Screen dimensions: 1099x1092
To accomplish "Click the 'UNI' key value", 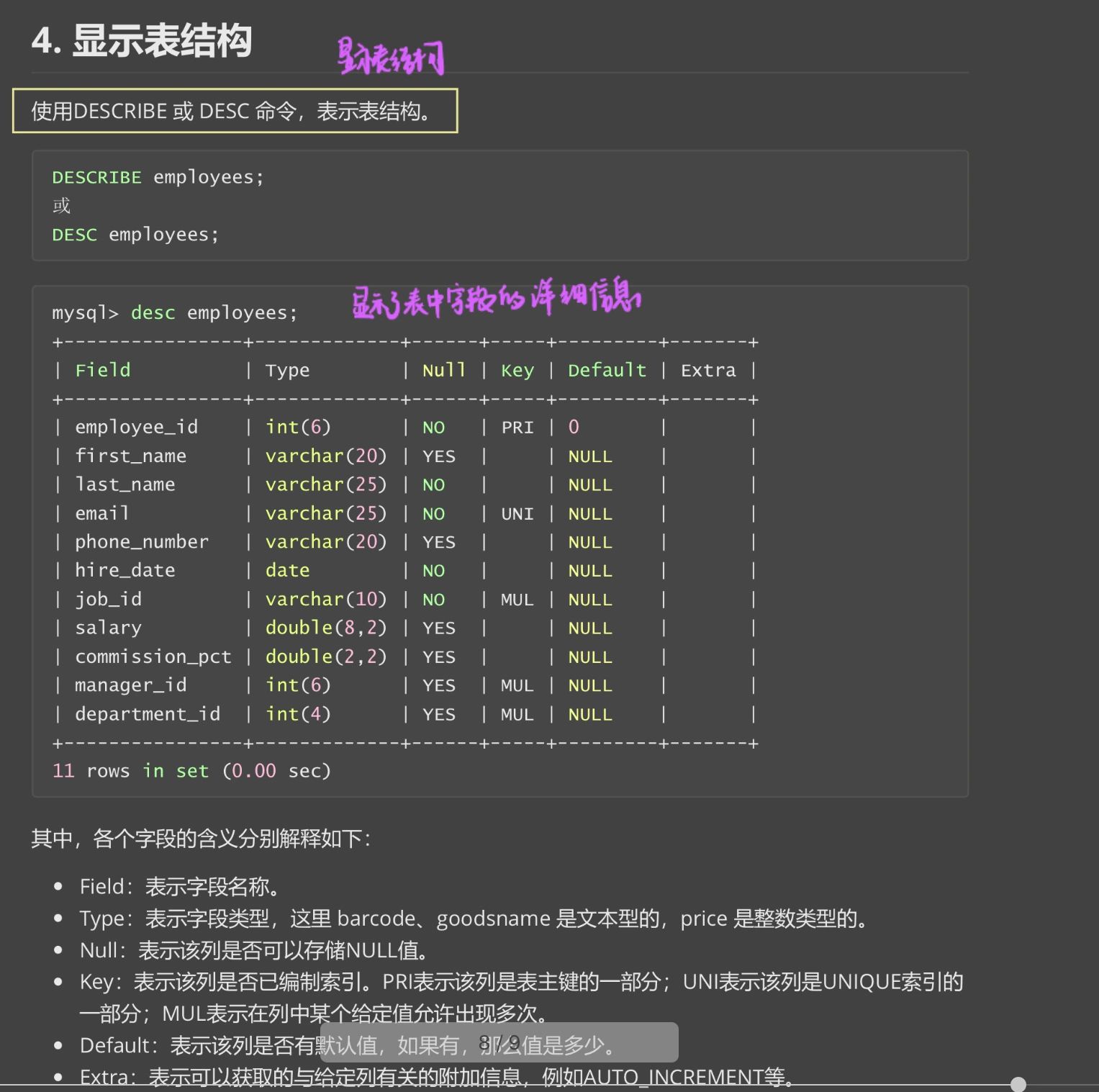I will 517,513.
